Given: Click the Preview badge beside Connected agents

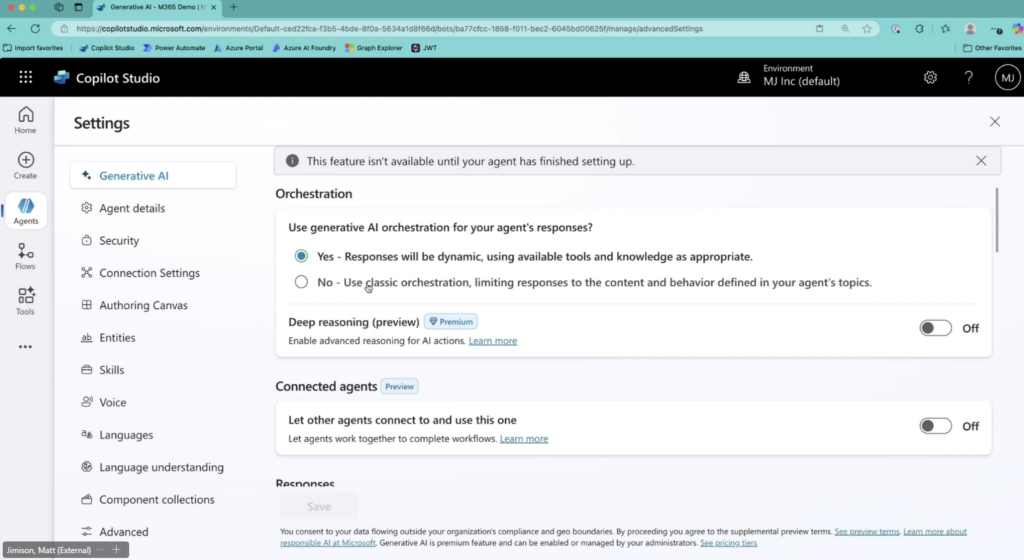Looking at the screenshot, I should tap(399, 386).
